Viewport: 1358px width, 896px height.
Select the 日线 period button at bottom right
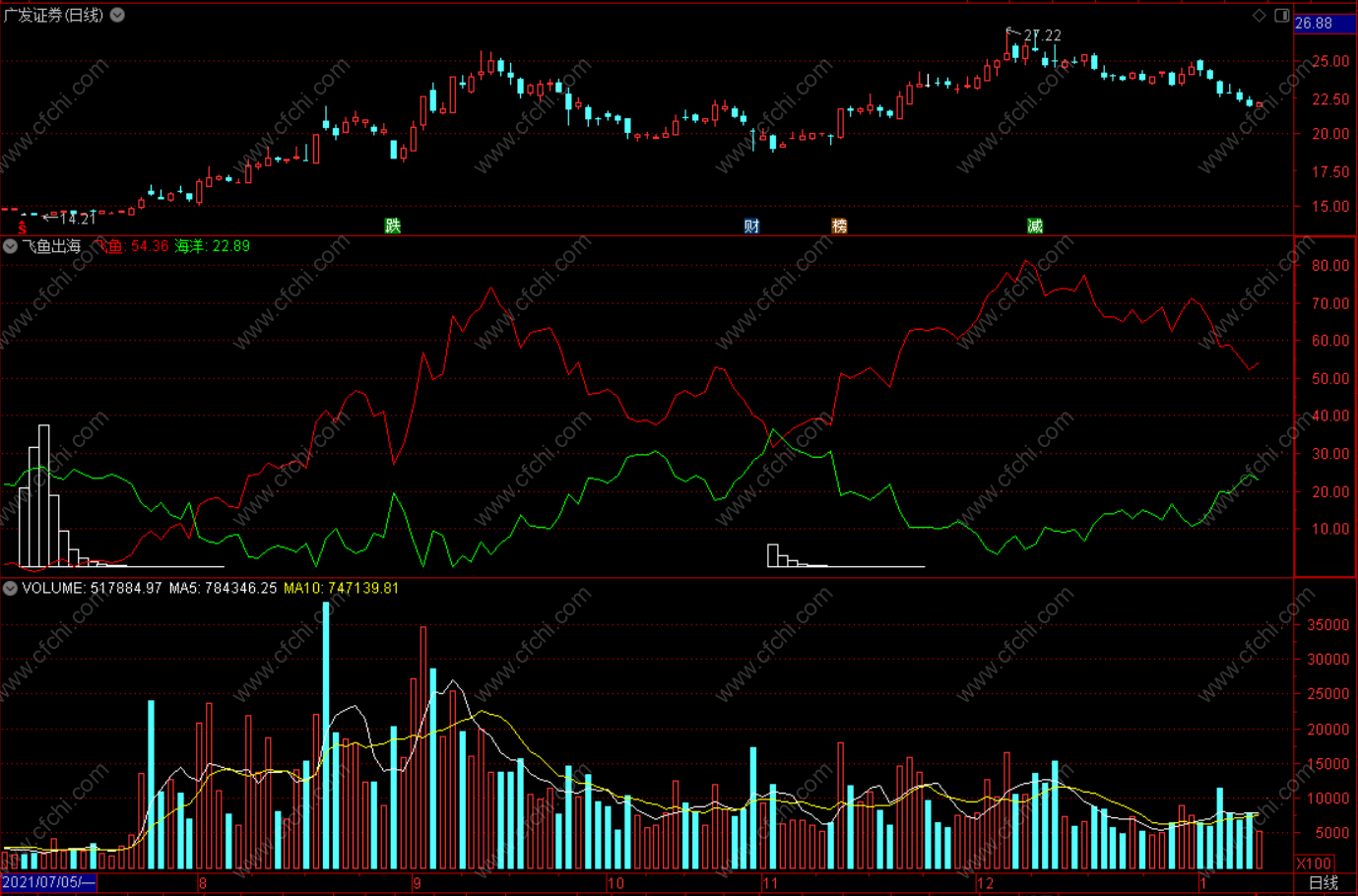[x=1324, y=883]
